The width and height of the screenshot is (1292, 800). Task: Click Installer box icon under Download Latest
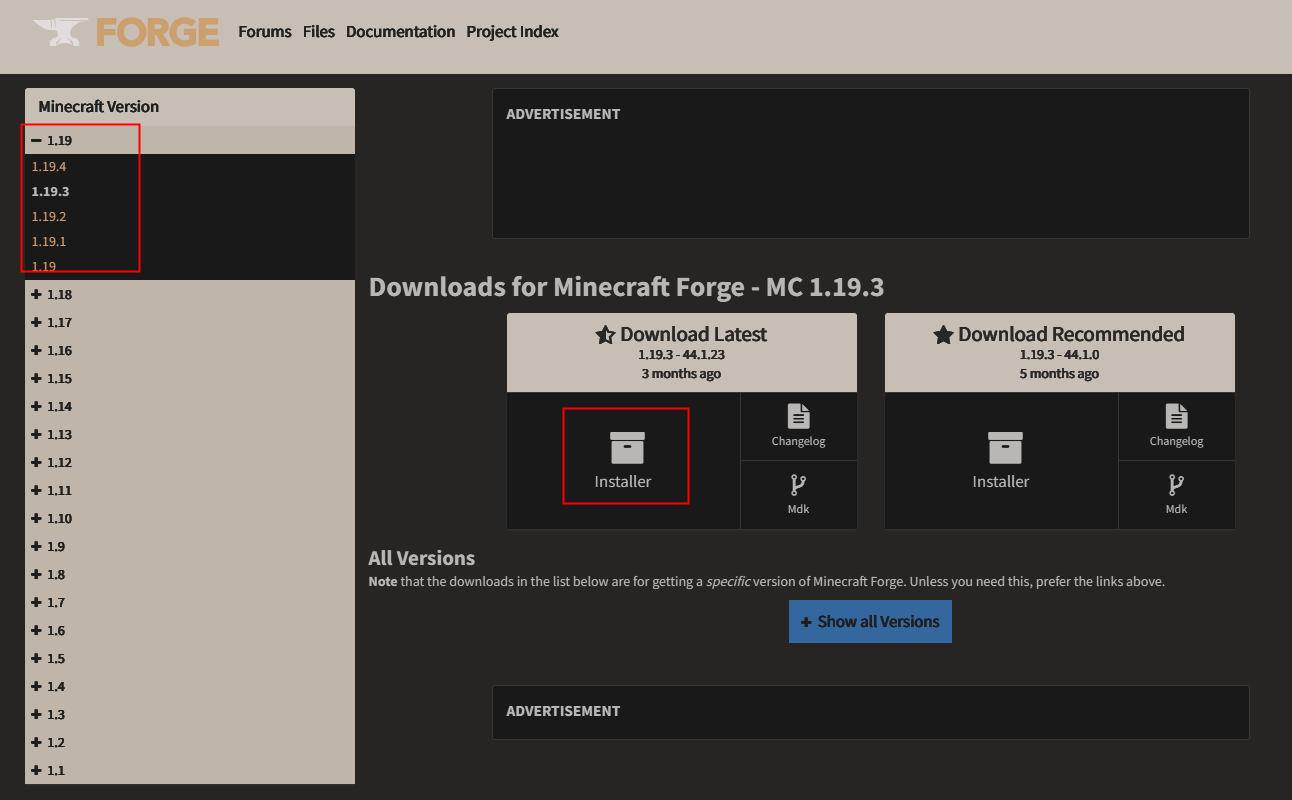point(627,448)
